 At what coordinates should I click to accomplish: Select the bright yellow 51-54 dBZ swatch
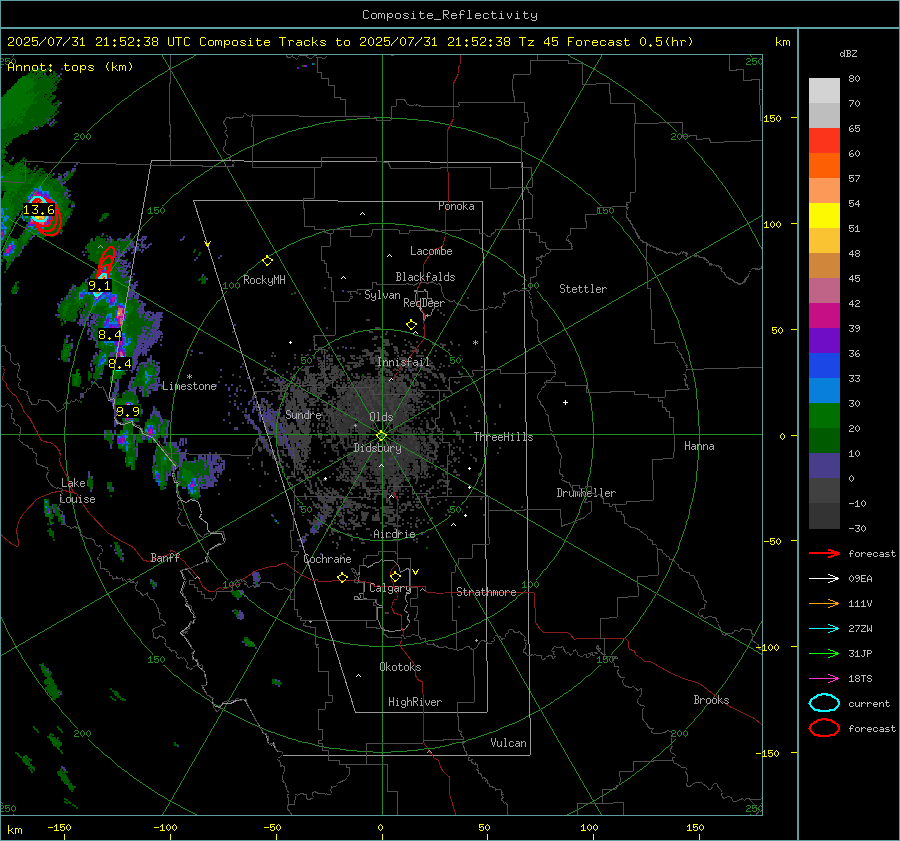(824, 216)
